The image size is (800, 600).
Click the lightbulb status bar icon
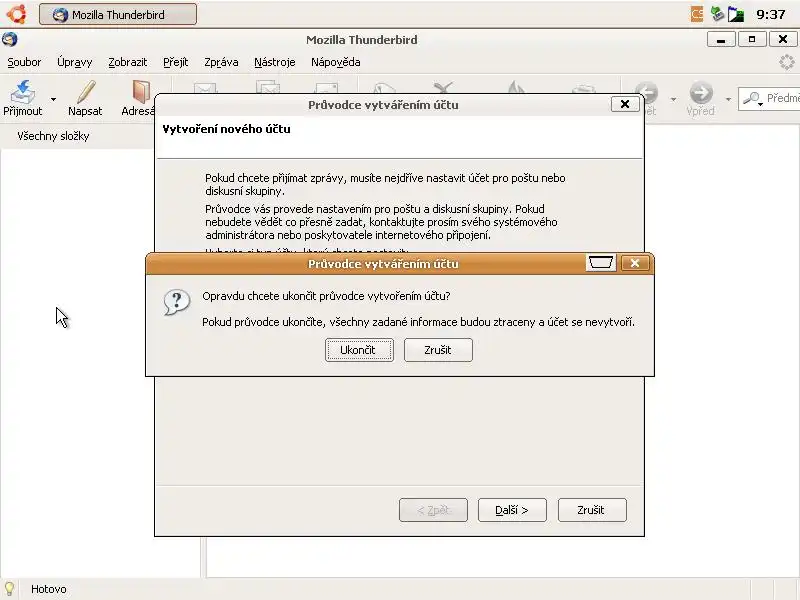(9, 589)
